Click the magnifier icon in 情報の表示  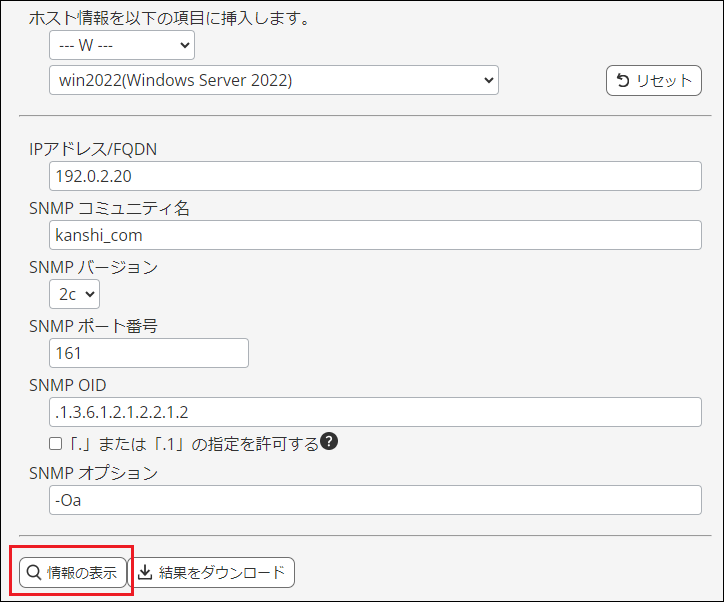[x=33, y=573]
